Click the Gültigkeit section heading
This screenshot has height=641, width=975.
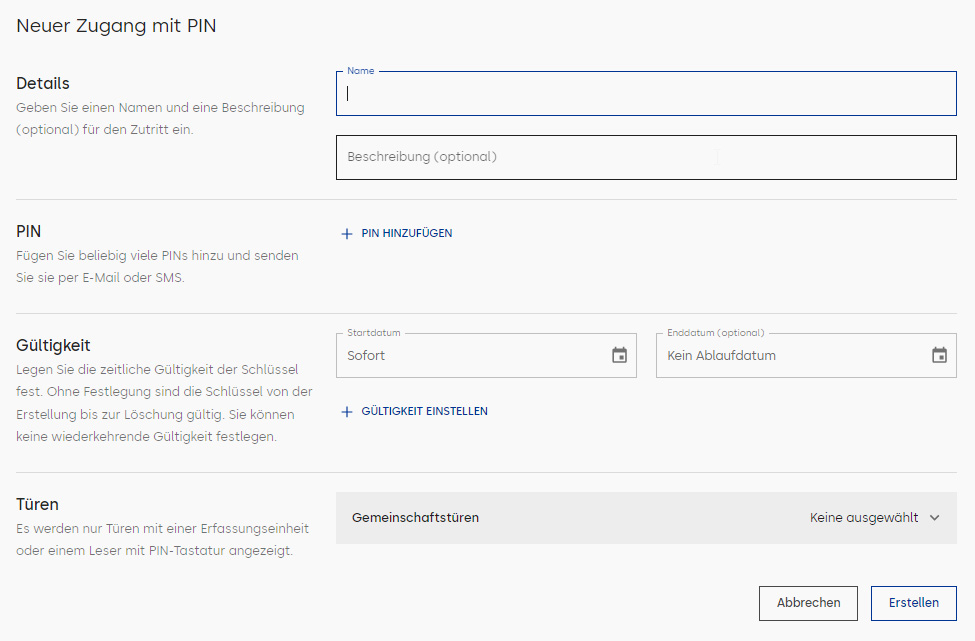pos(53,346)
